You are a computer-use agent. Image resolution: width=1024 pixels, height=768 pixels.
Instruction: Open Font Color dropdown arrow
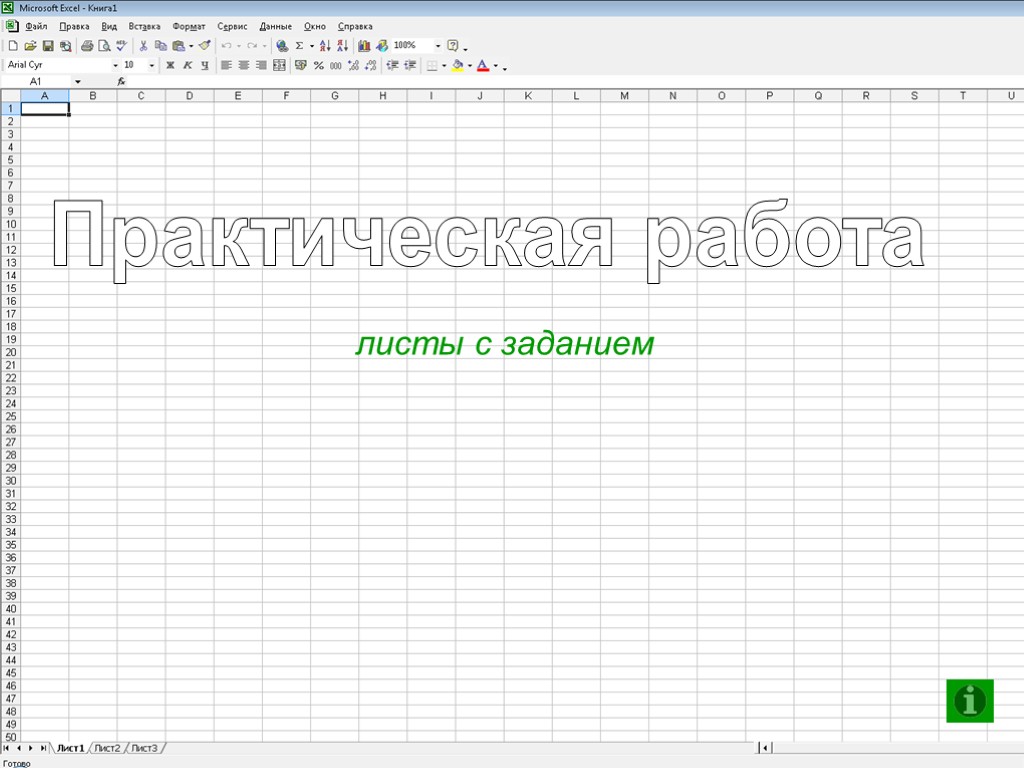pos(496,65)
